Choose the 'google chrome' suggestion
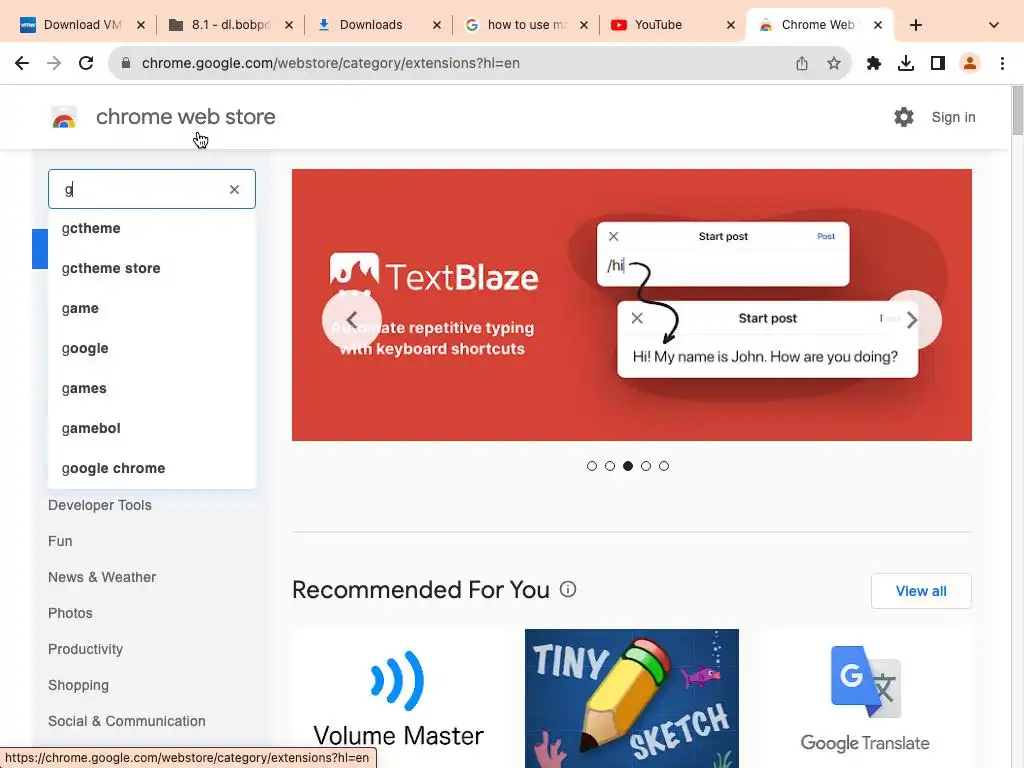Viewport: 1024px width, 768px height. pyautogui.click(x=152, y=468)
